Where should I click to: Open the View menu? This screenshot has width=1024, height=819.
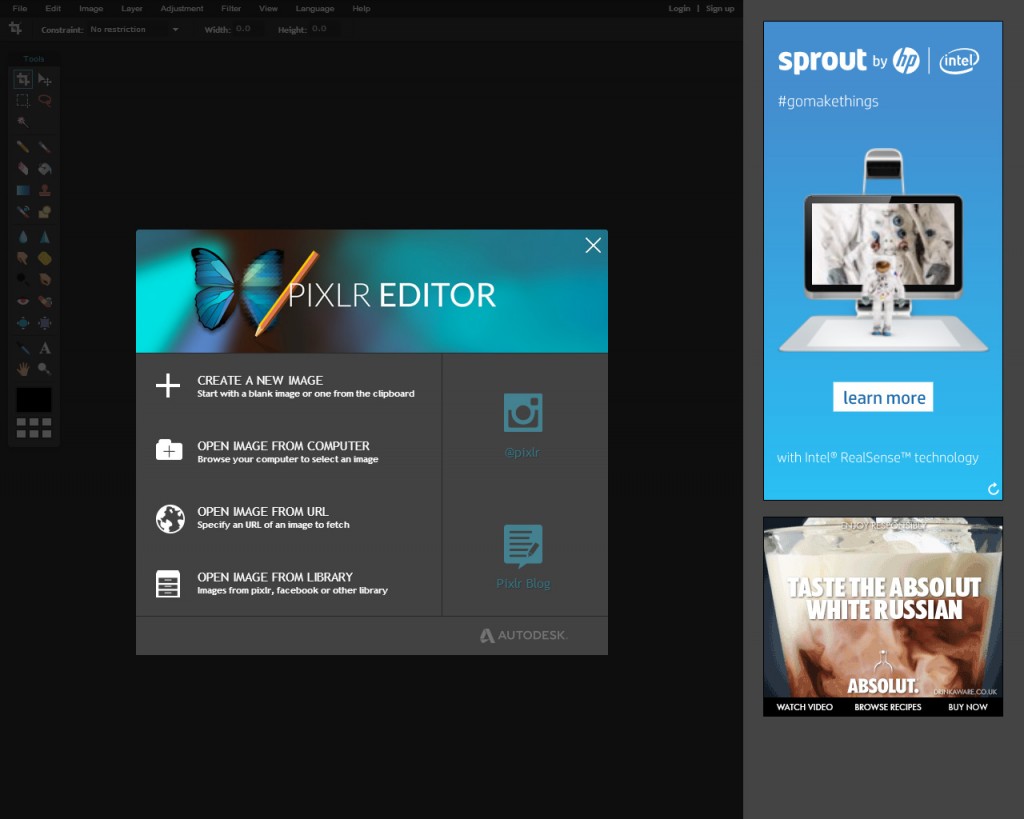(268, 8)
